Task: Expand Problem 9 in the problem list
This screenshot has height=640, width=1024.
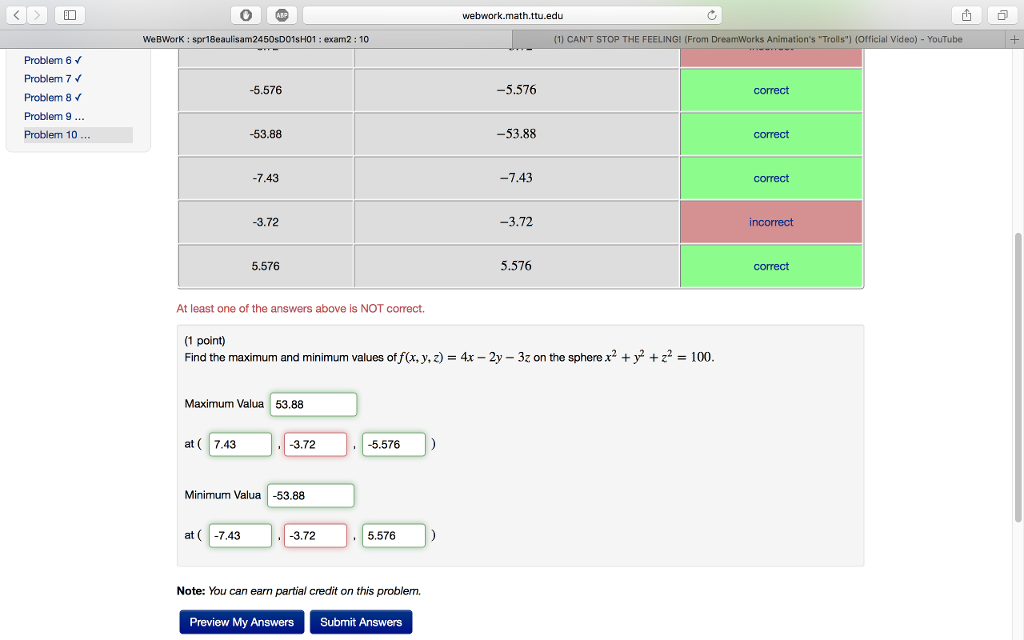Action: pyautogui.click(x=54, y=116)
